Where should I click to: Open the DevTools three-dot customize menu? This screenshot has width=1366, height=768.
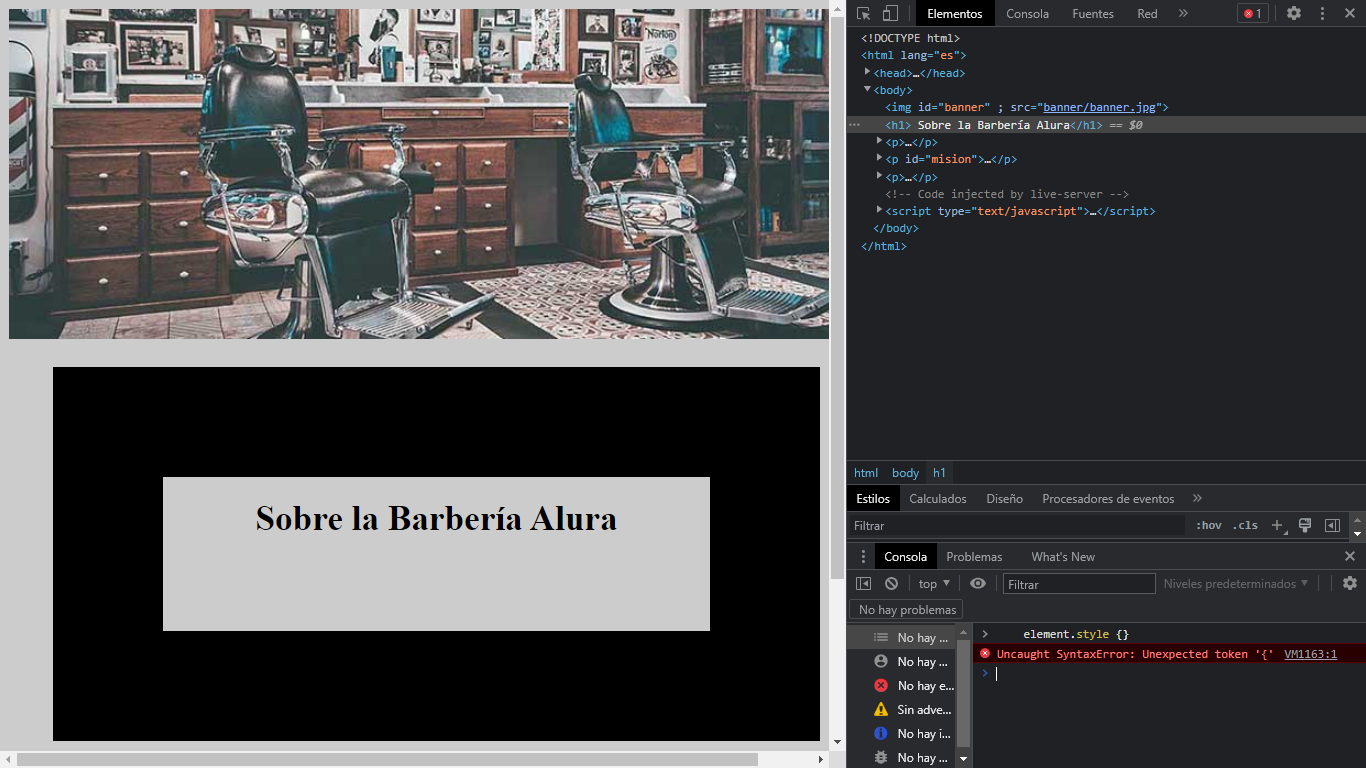click(x=1322, y=13)
